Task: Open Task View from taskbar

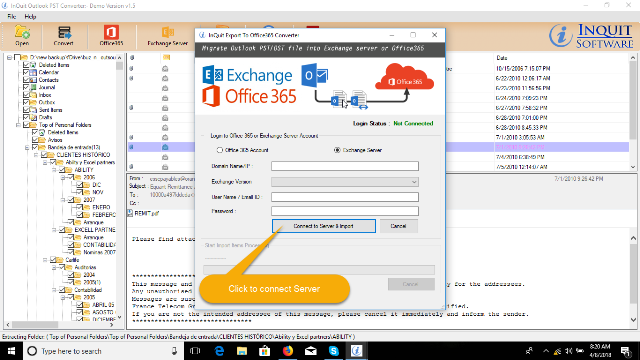Action: click(196, 351)
